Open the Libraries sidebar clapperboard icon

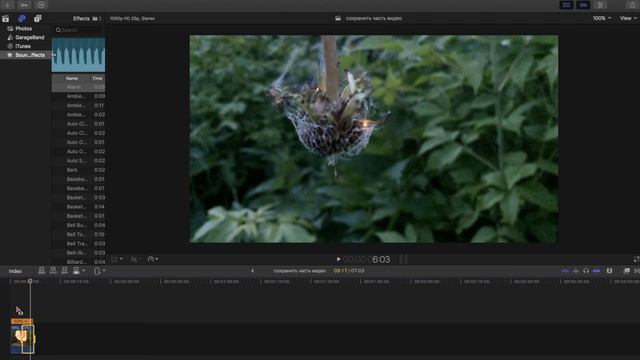[5, 19]
